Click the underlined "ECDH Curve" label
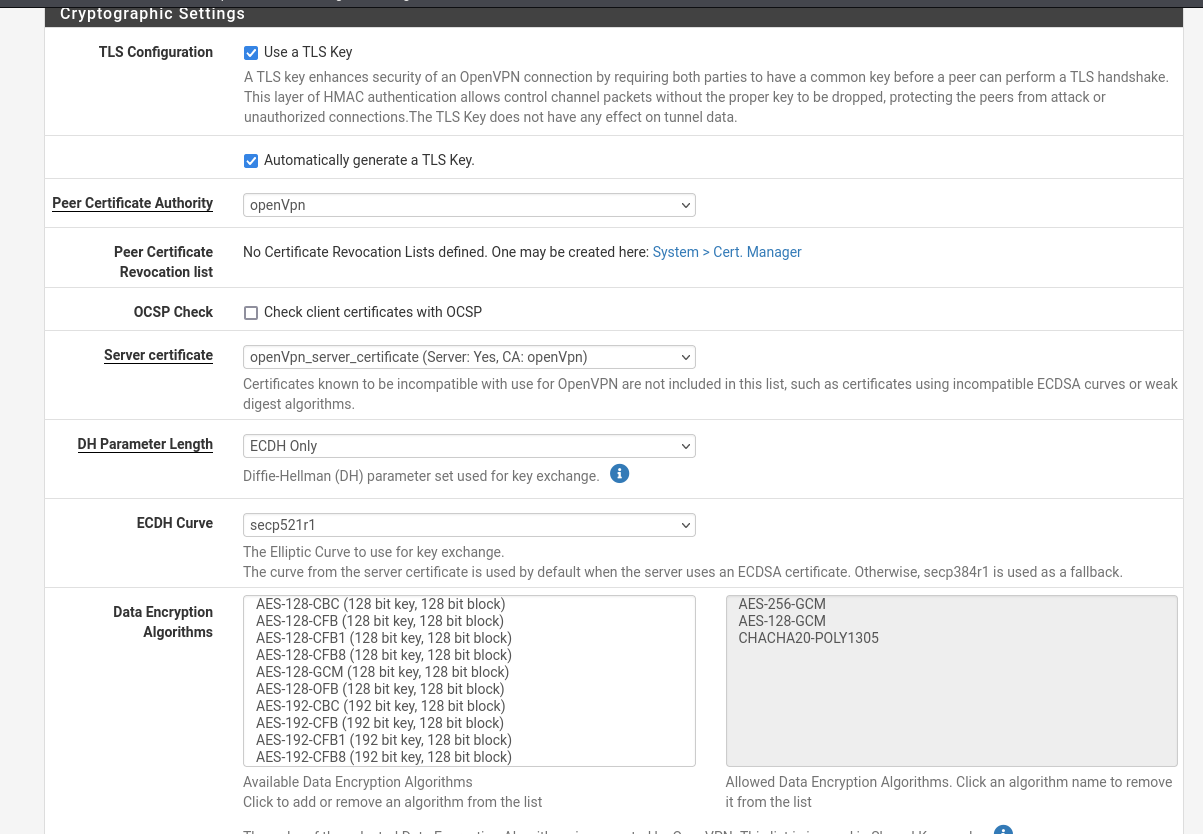The width and height of the screenshot is (1203, 834). pos(174,523)
